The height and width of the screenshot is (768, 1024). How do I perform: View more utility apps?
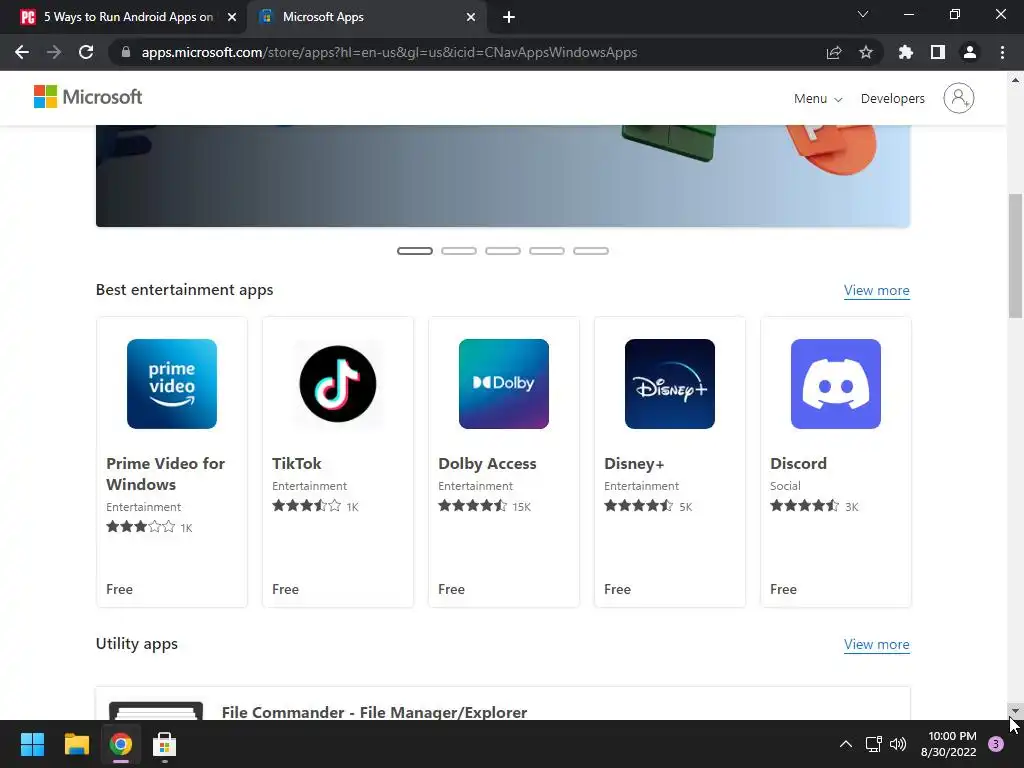coord(876,645)
